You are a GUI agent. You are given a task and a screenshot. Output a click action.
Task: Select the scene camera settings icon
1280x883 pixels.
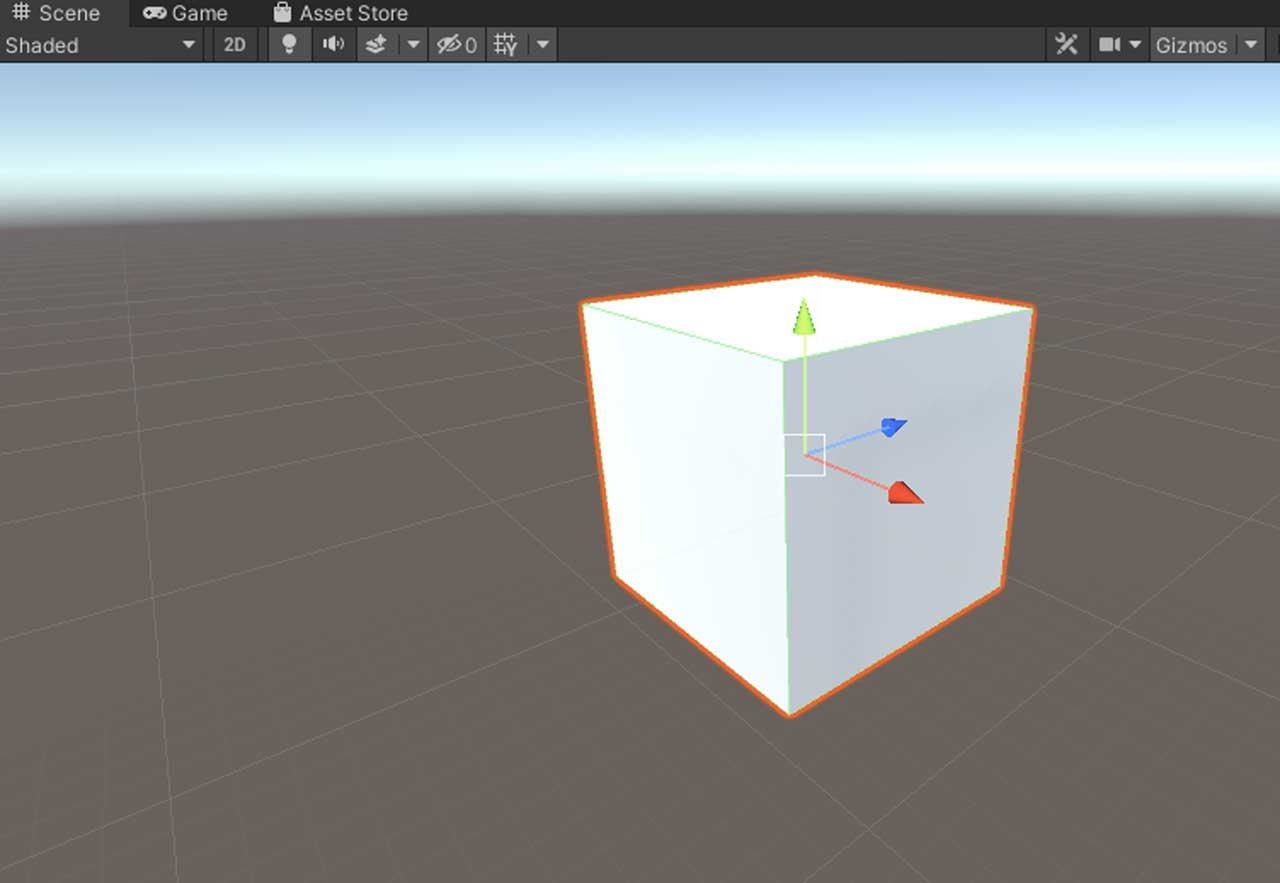1110,44
